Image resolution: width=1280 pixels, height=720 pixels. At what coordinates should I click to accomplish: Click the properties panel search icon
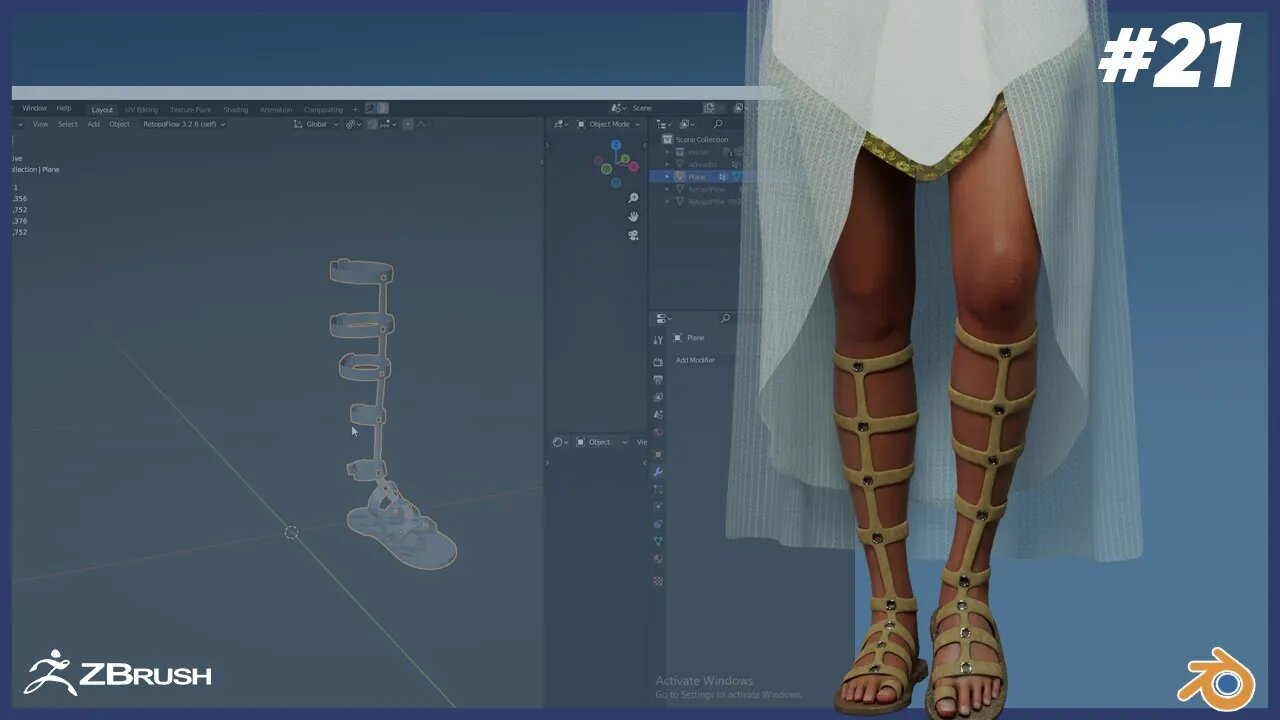tap(725, 318)
